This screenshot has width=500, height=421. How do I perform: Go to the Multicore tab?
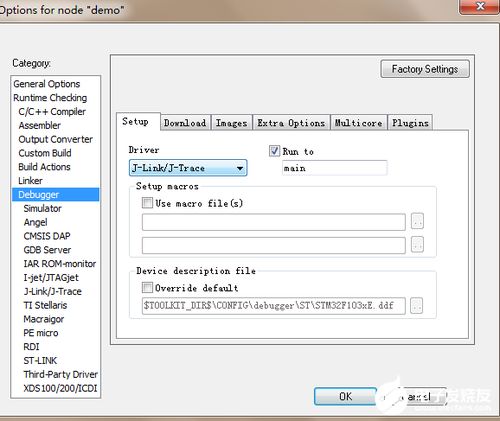tap(359, 123)
